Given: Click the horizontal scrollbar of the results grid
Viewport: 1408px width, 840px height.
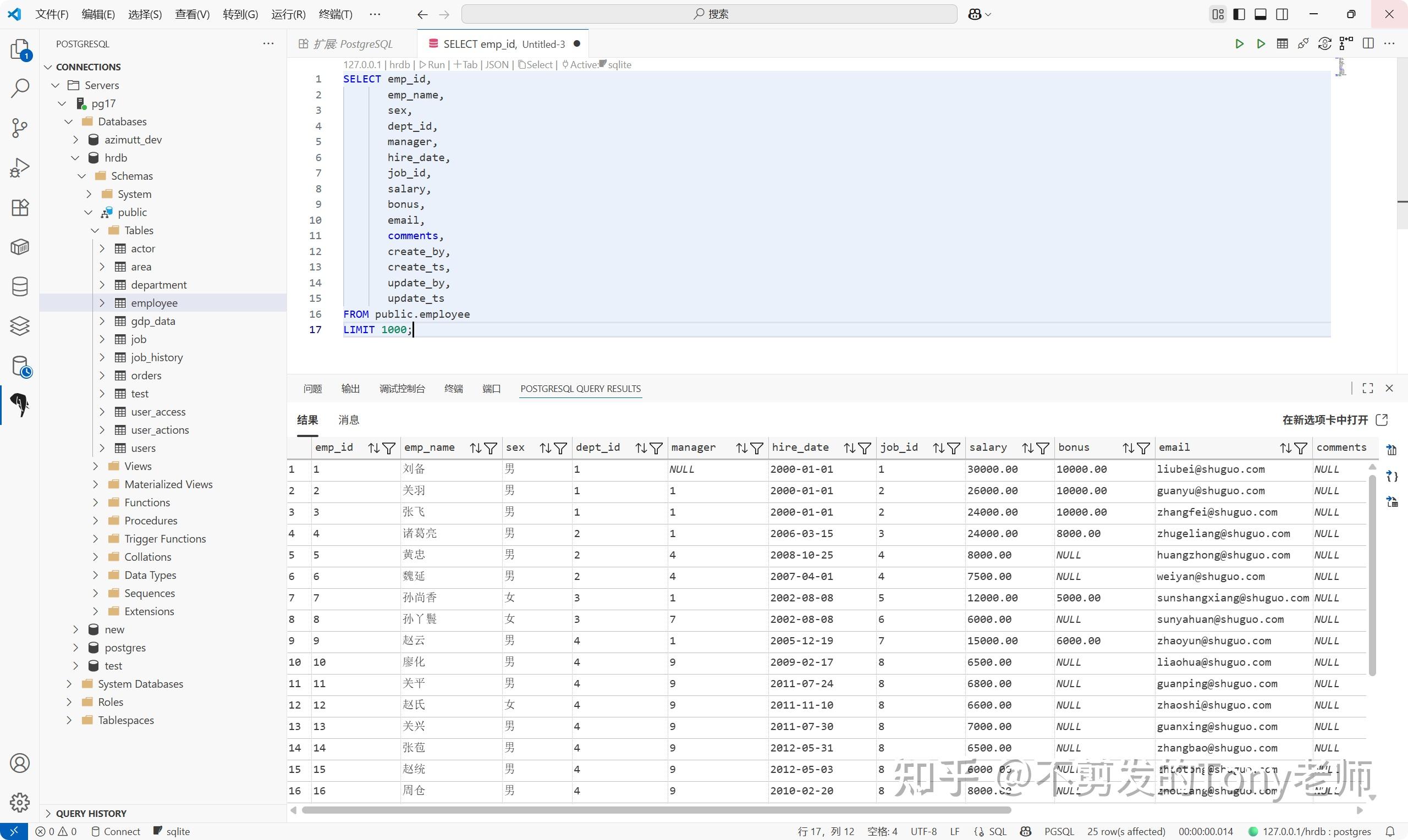Looking at the screenshot, I should [656, 810].
